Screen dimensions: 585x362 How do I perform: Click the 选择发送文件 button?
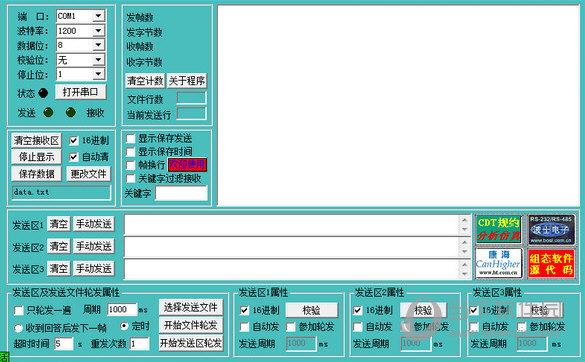coord(191,307)
